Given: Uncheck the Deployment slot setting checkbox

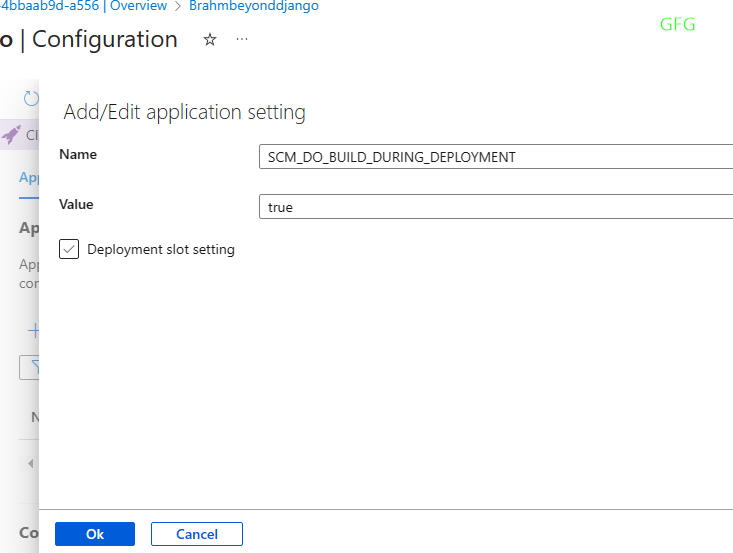Looking at the screenshot, I should (x=69, y=249).
